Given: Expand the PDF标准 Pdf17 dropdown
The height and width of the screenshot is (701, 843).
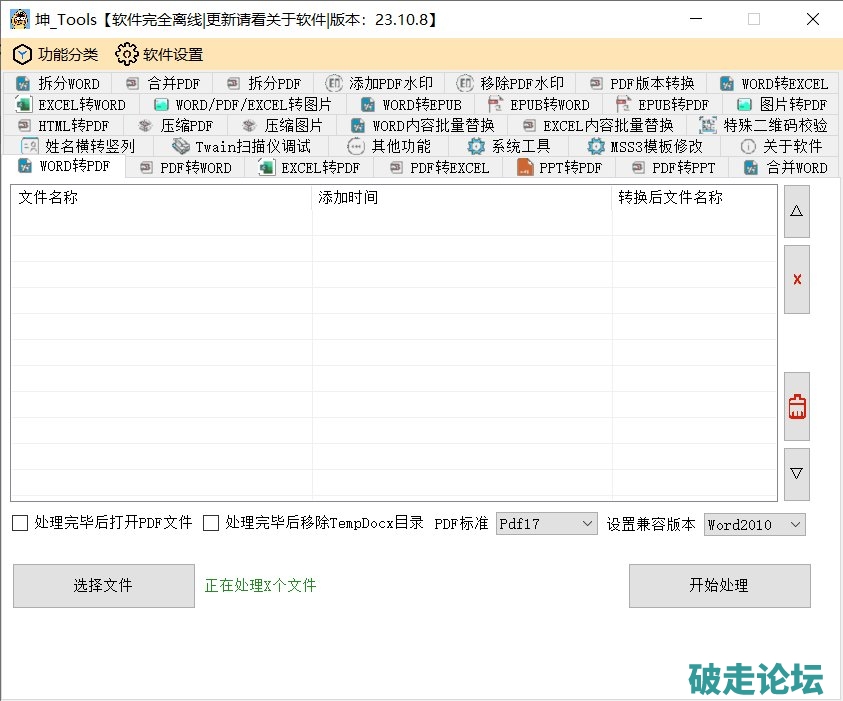Looking at the screenshot, I should tap(546, 524).
